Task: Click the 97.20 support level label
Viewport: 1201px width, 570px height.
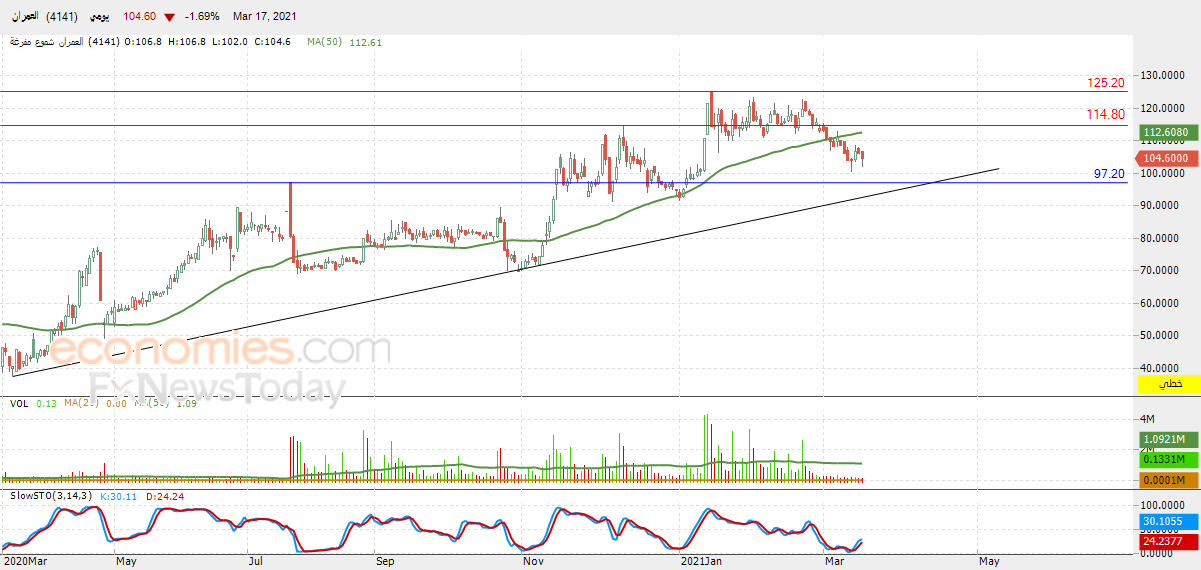Action: [x=1110, y=173]
